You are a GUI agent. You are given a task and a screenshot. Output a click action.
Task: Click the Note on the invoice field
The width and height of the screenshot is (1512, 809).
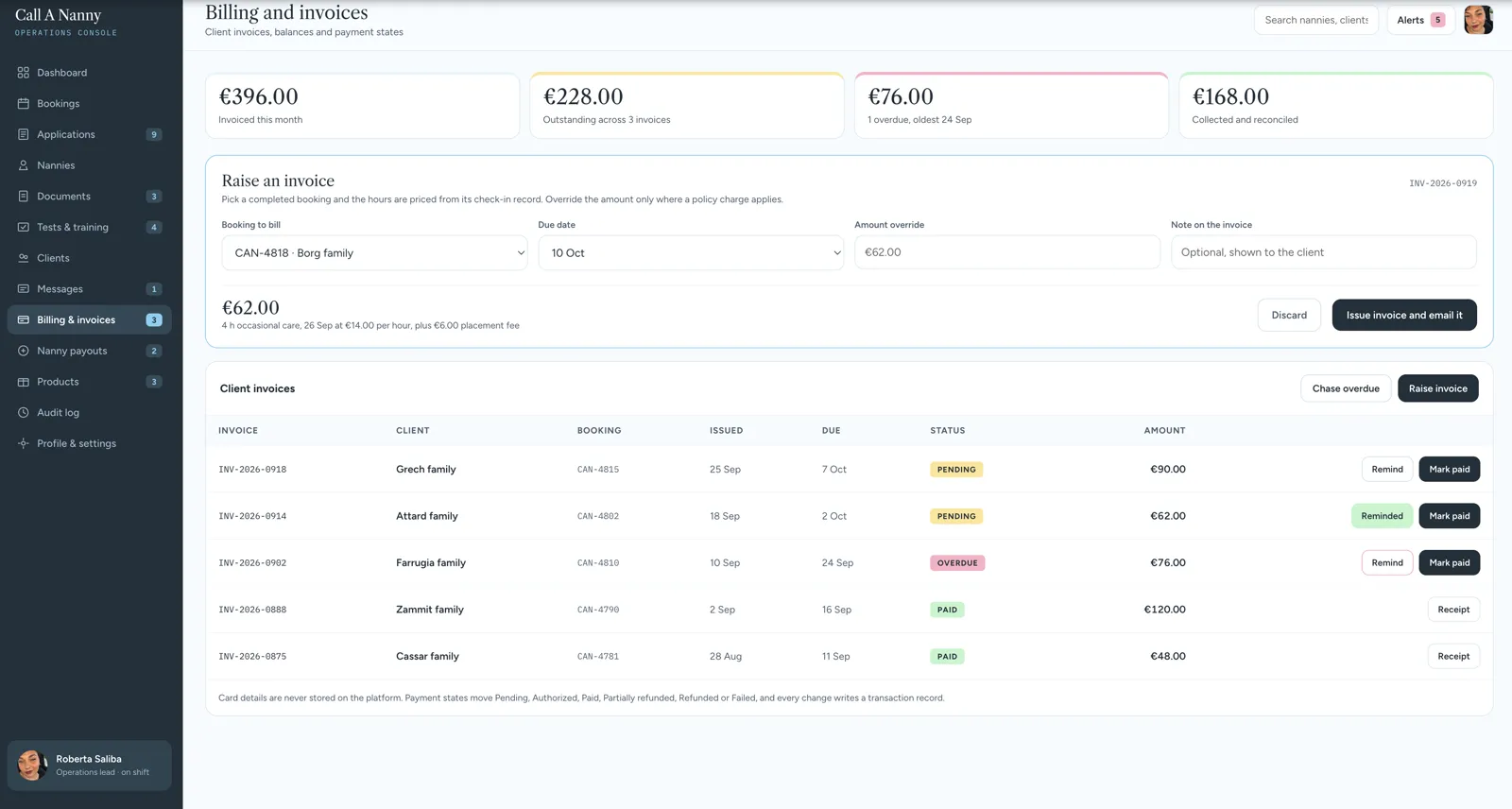[x=1324, y=252]
